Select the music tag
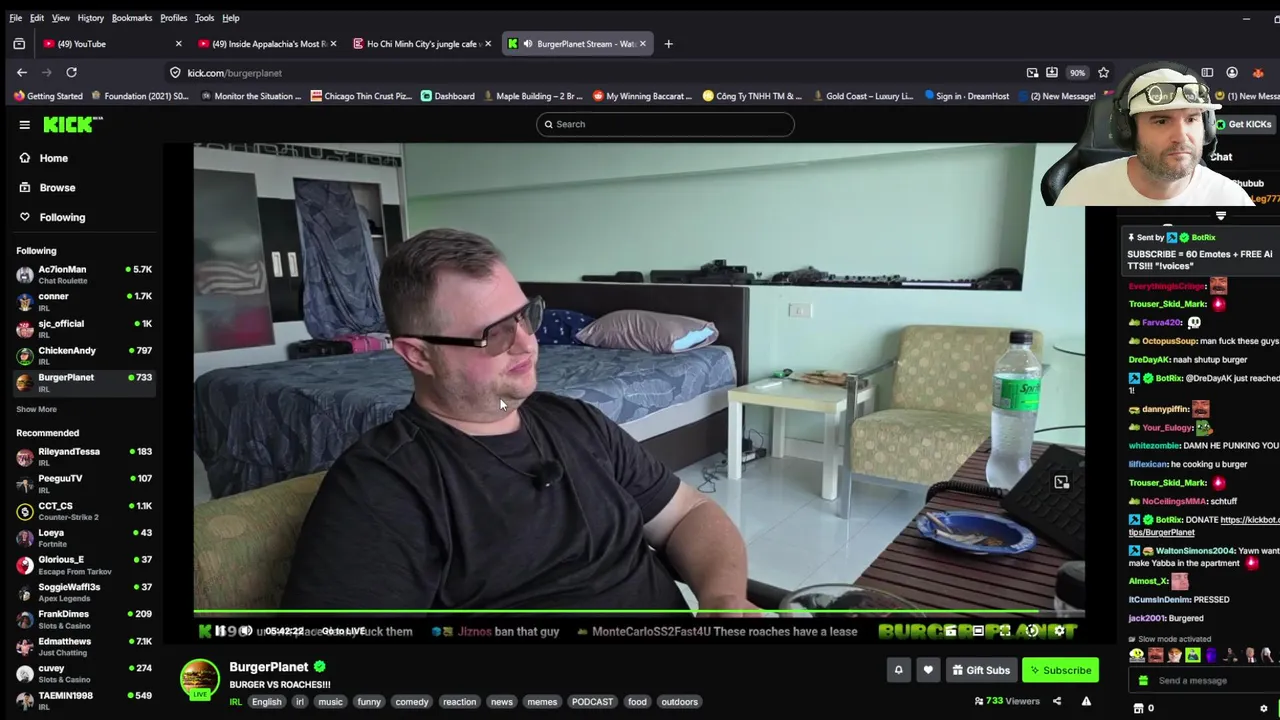The width and height of the screenshot is (1280, 720). (x=330, y=702)
